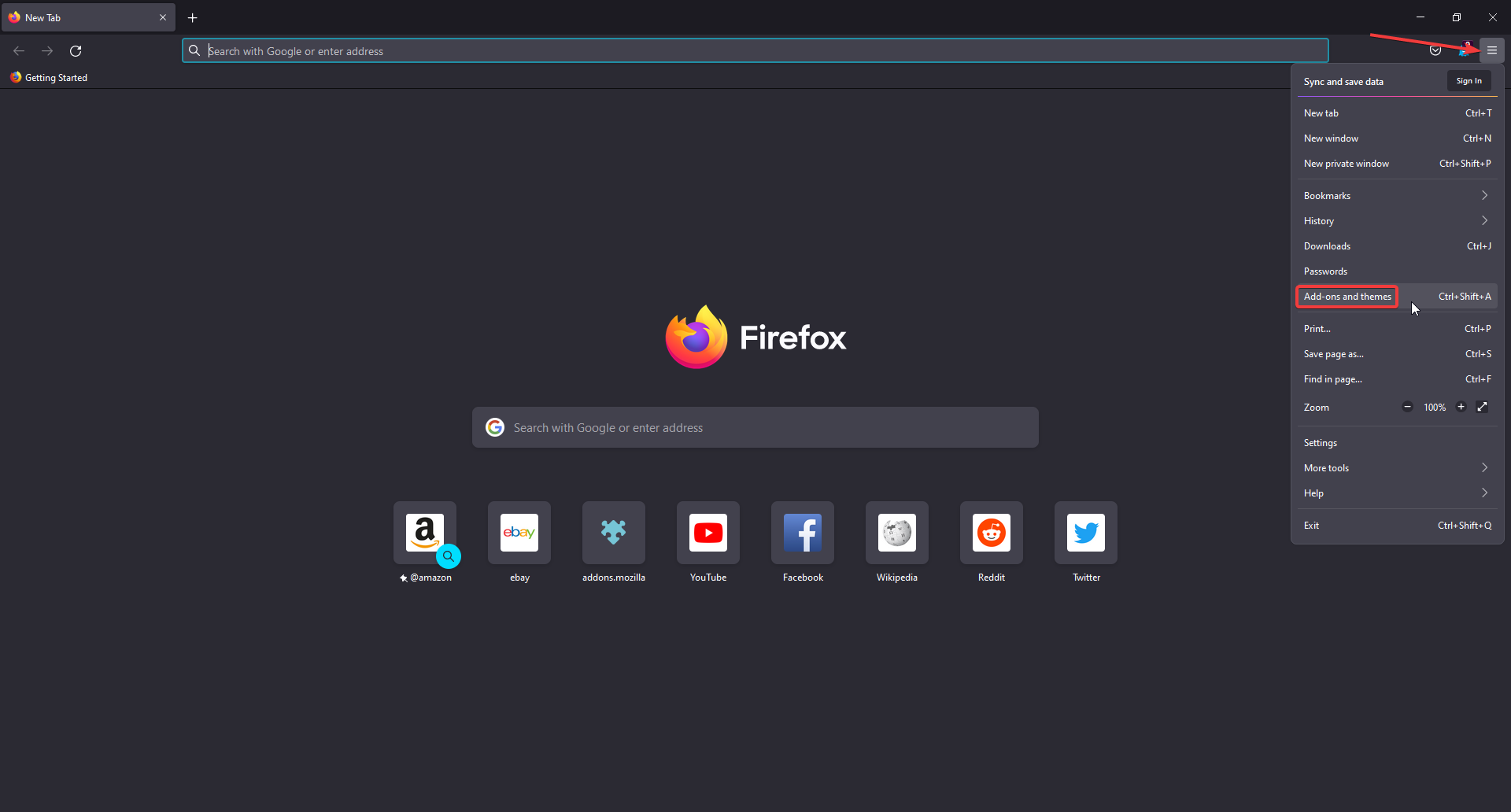Open the Facebook shortcut tile
1511x812 pixels.
(803, 533)
